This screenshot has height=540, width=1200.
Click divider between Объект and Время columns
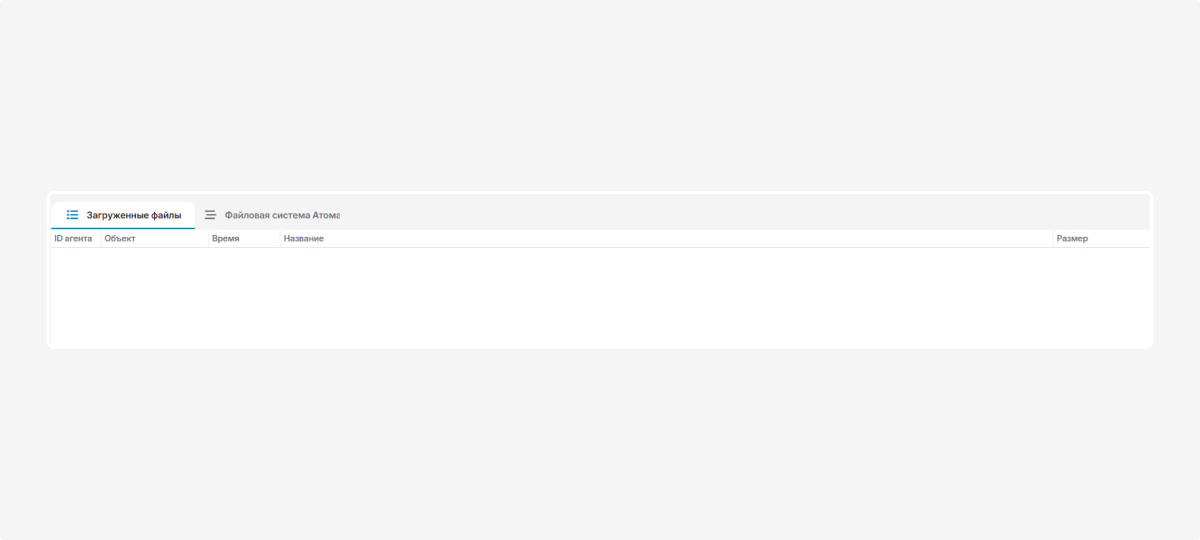pos(209,239)
